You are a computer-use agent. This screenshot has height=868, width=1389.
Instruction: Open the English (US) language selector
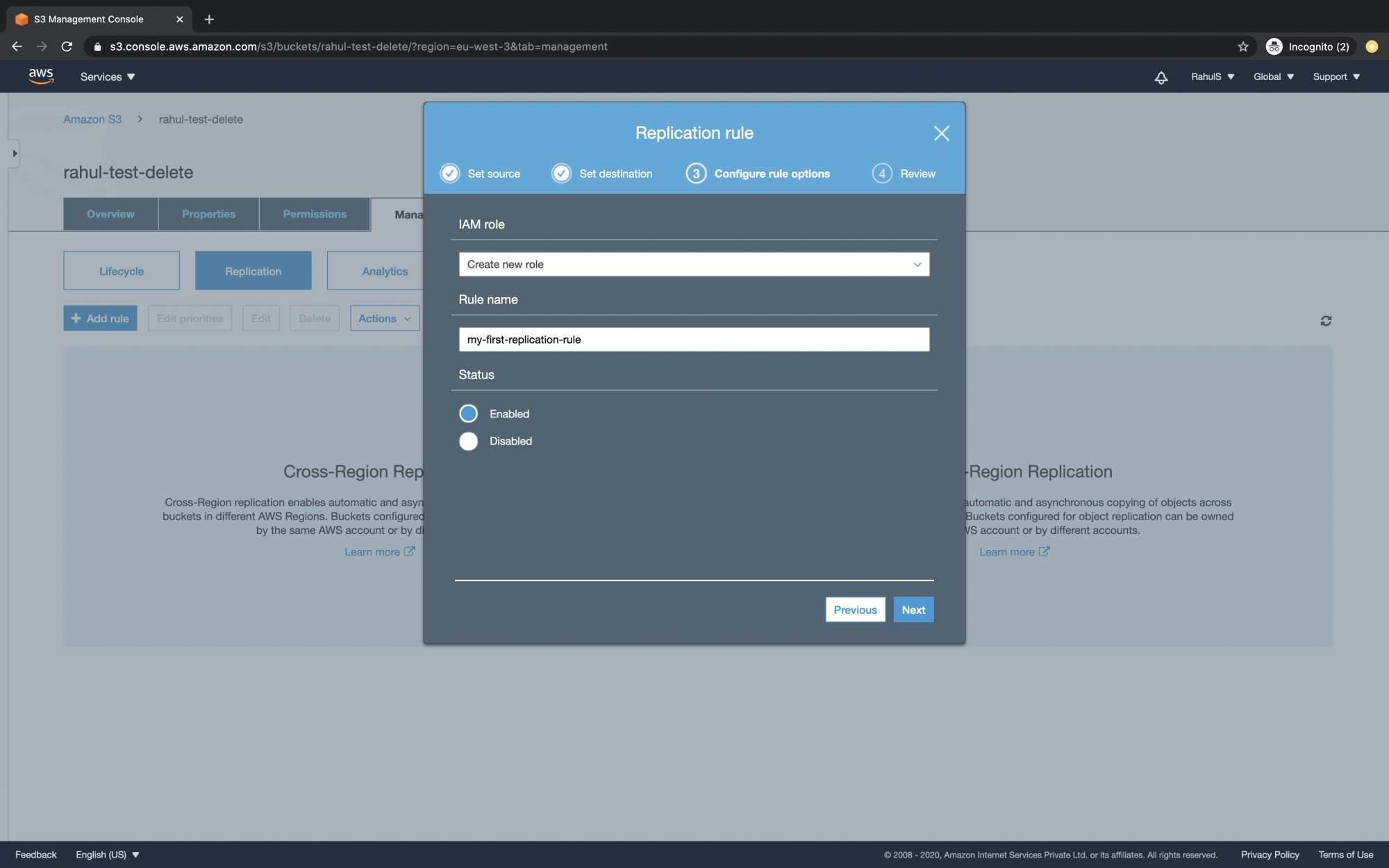pyautogui.click(x=108, y=854)
